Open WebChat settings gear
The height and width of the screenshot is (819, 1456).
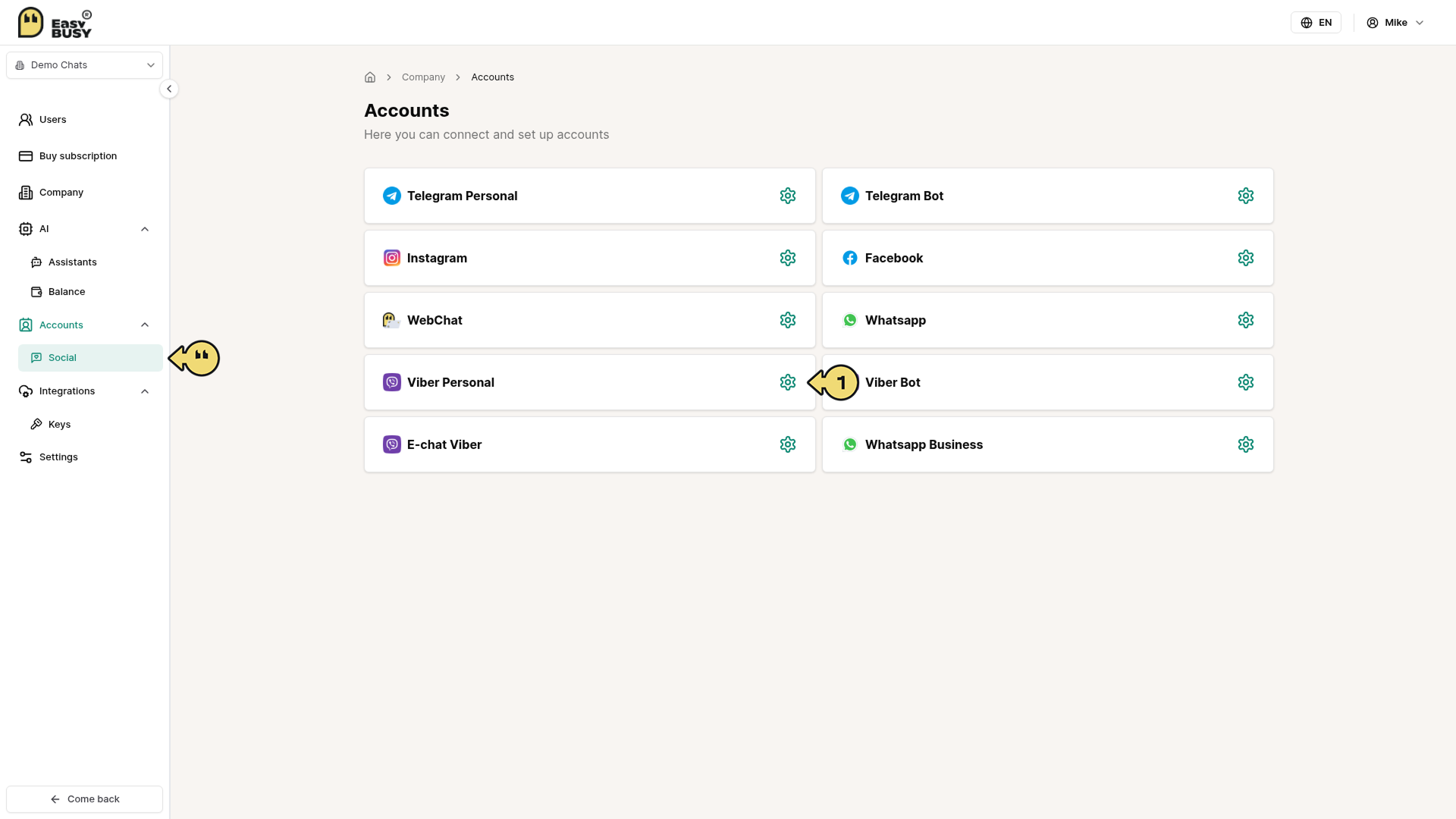788,320
